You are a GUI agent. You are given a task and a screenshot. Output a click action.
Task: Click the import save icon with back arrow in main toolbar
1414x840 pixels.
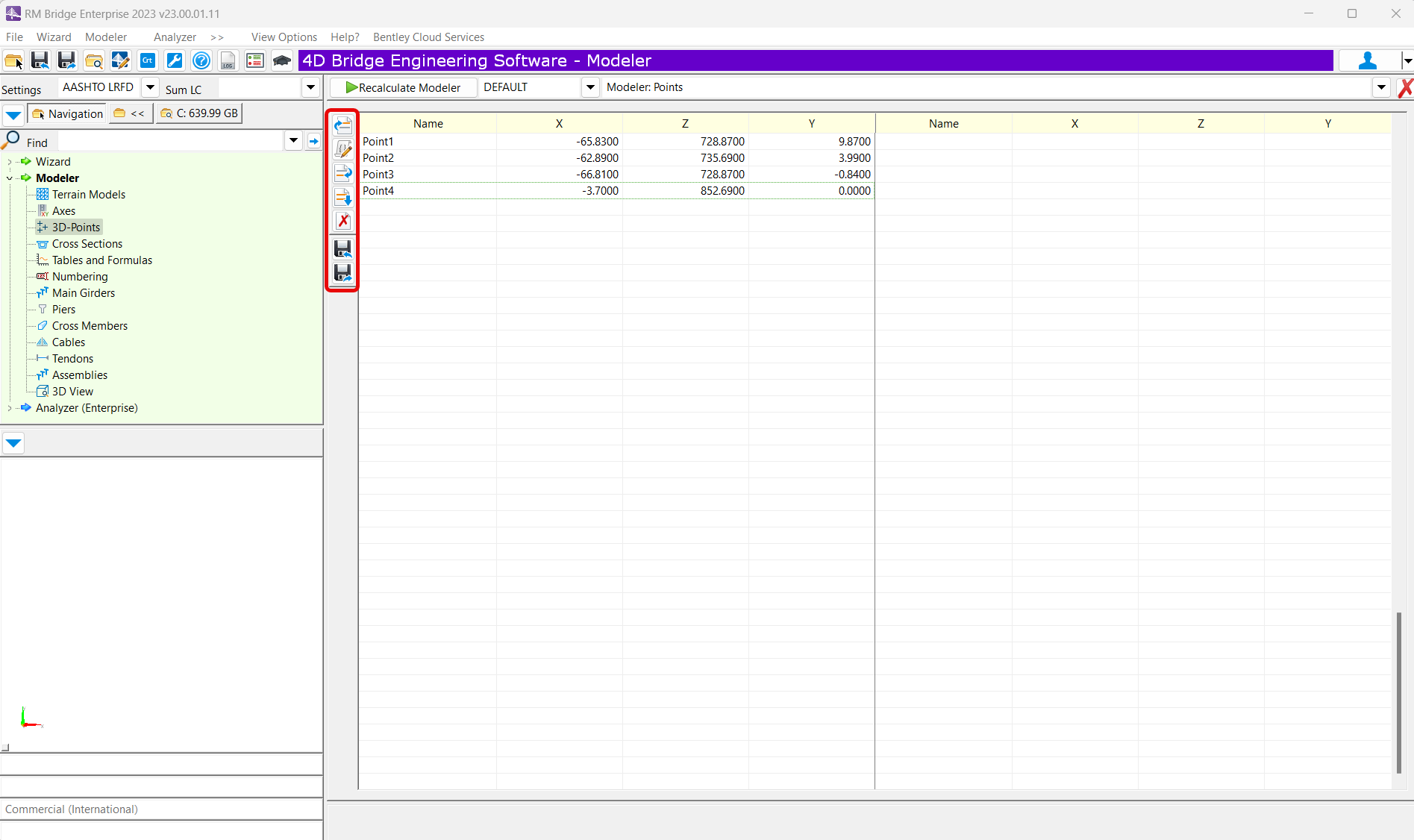tap(40, 61)
